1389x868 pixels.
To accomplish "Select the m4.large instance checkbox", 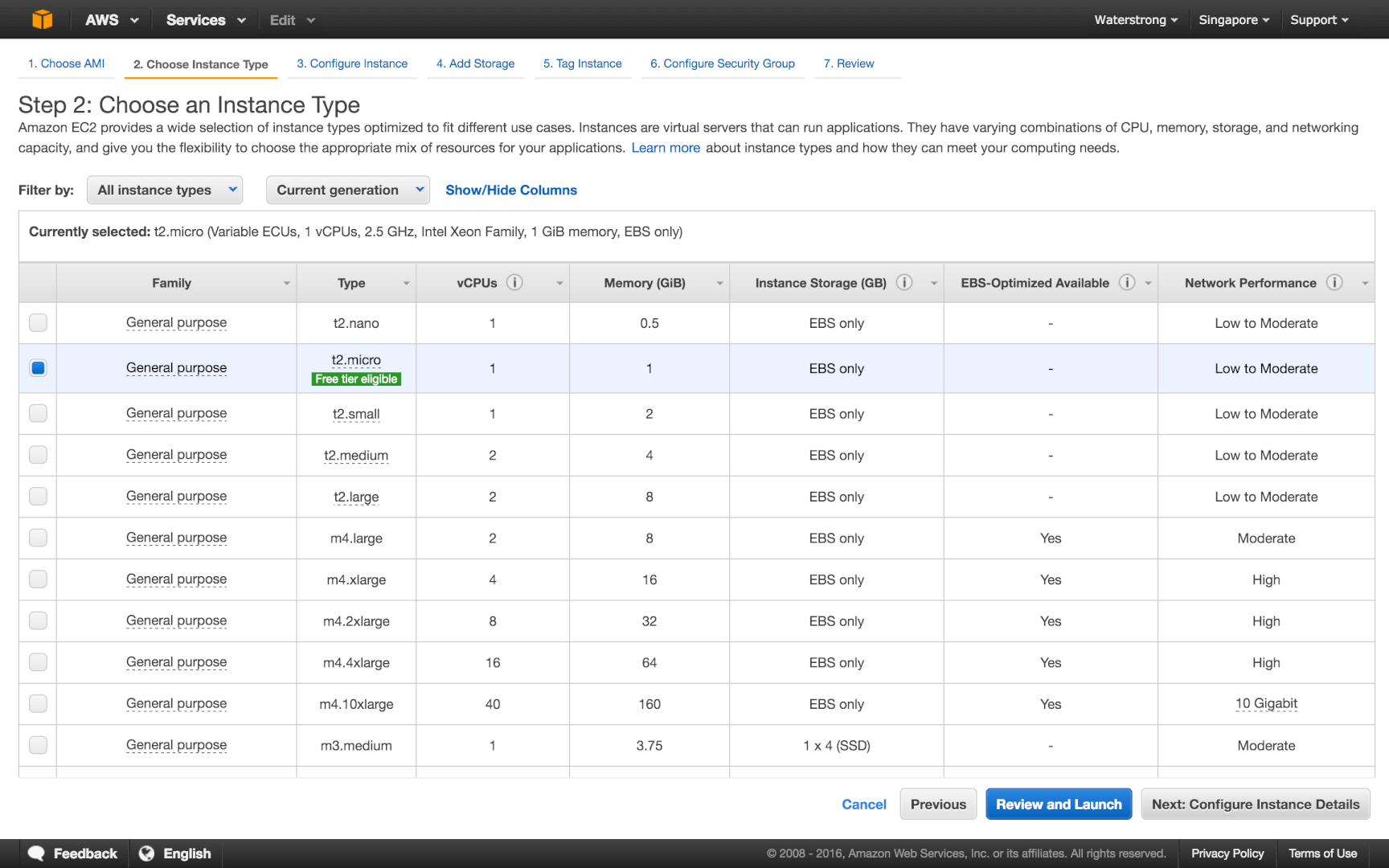I will coord(38,538).
